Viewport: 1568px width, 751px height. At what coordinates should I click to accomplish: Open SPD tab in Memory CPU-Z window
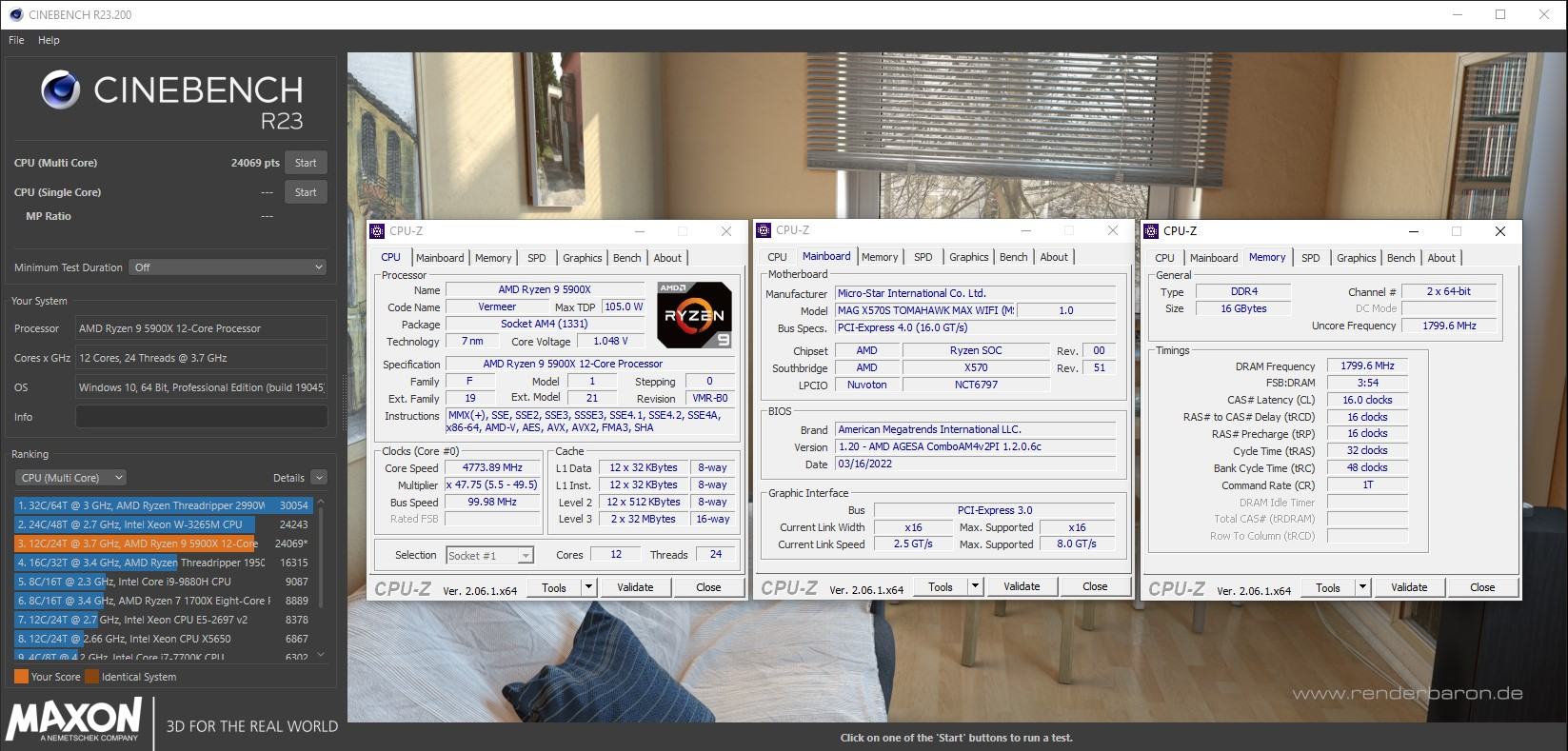1311,258
